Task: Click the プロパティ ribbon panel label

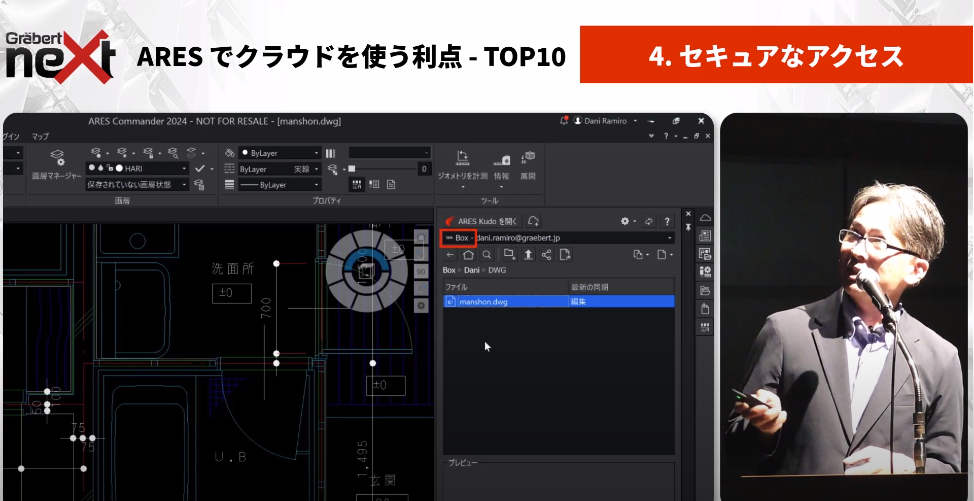Action: pyautogui.click(x=327, y=201)
